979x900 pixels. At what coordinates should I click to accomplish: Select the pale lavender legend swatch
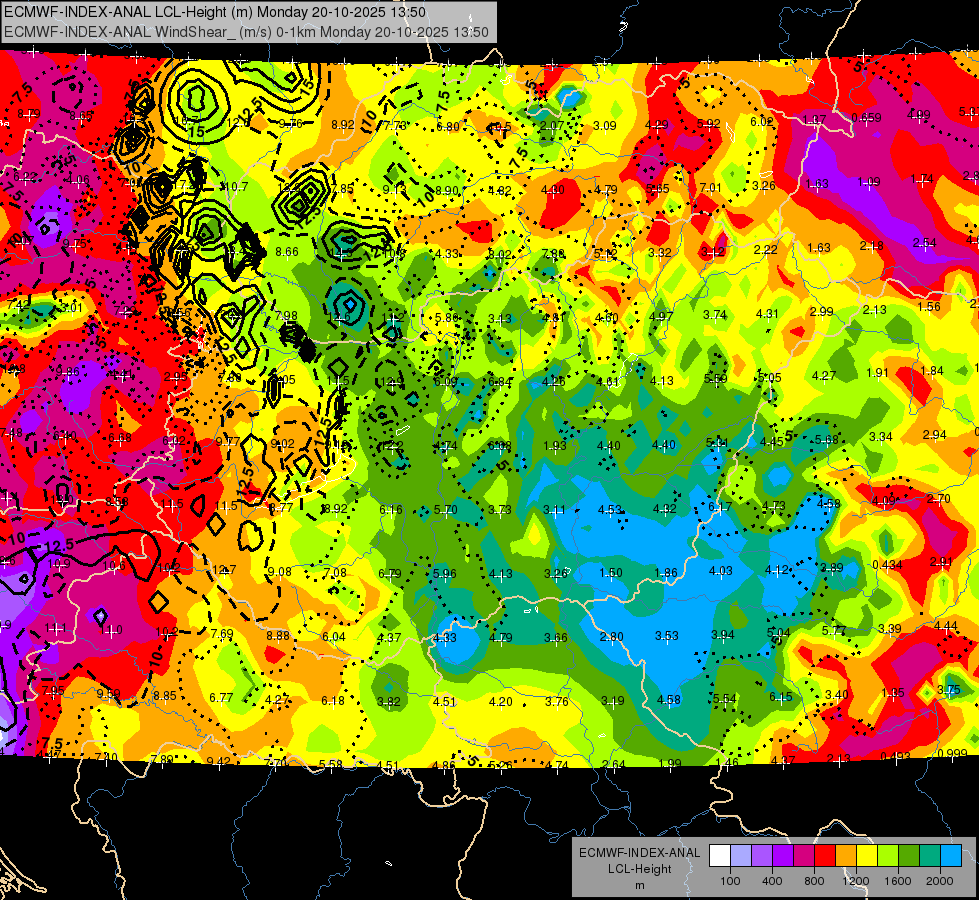point(740,856)
